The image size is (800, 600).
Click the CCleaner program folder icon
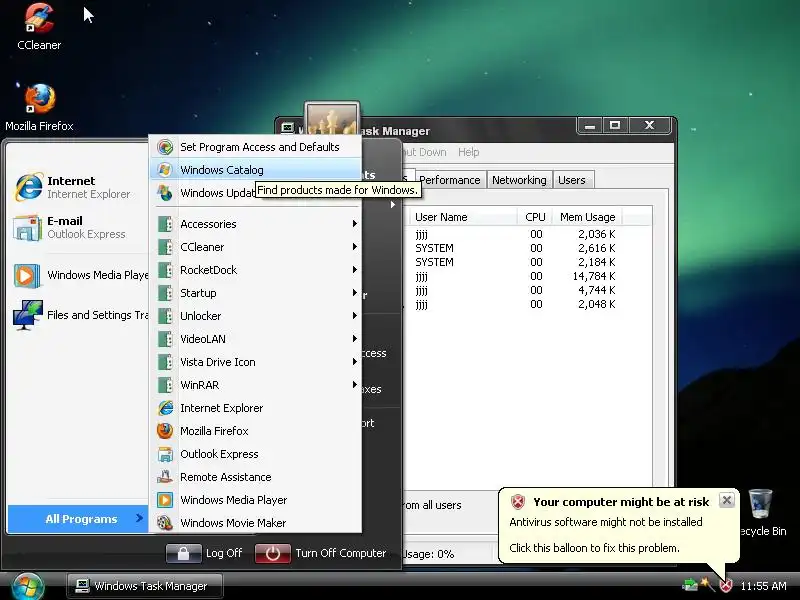164,247
